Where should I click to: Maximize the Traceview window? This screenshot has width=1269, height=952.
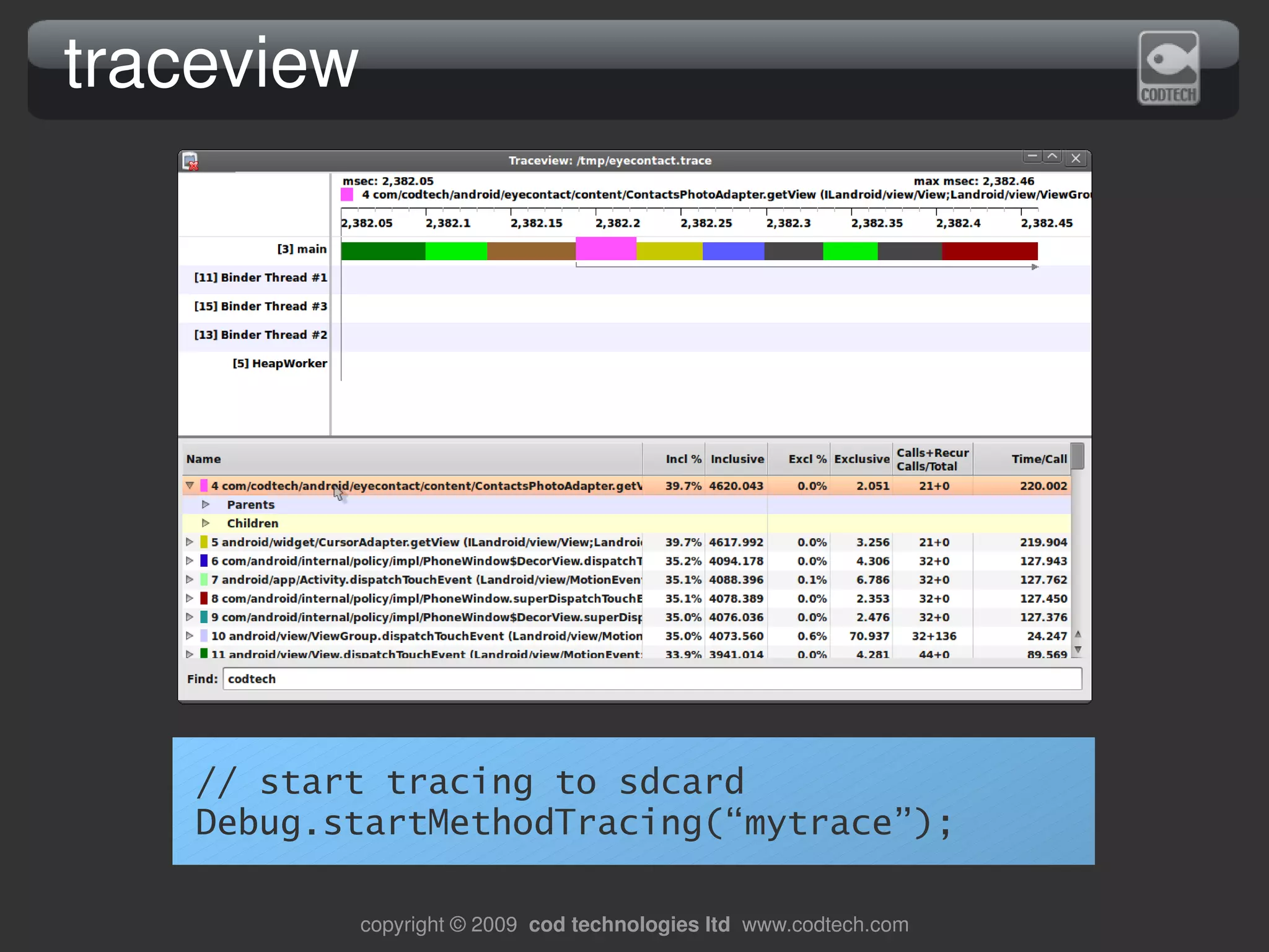pyautogui.click(x=1052, y=157)
